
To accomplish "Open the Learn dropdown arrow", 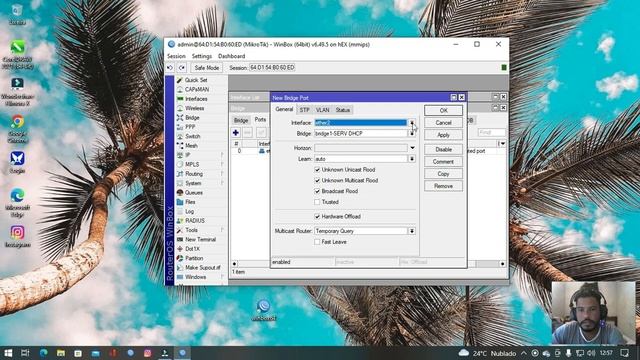I will coord(412,159).
